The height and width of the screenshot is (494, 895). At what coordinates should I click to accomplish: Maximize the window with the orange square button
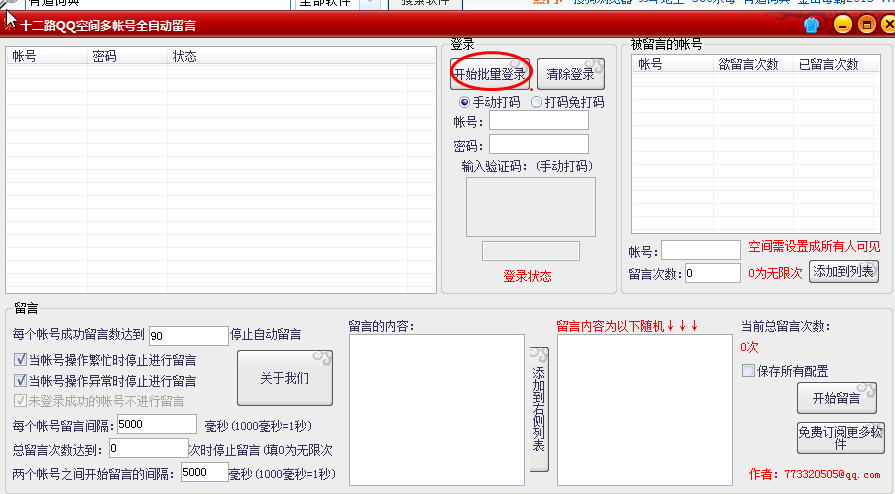click(x=866, y=25)
